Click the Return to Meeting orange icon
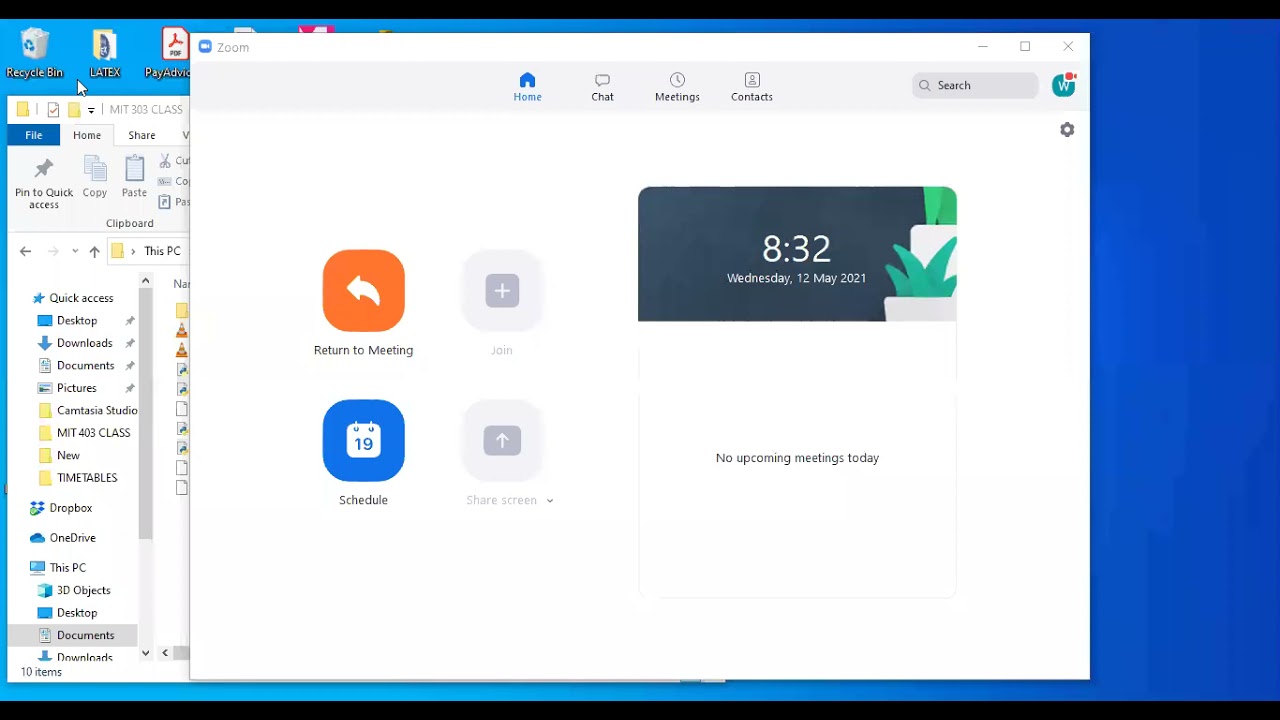Screen dimensions: 1280x720 pyautogui.click(x=363, y=291)
